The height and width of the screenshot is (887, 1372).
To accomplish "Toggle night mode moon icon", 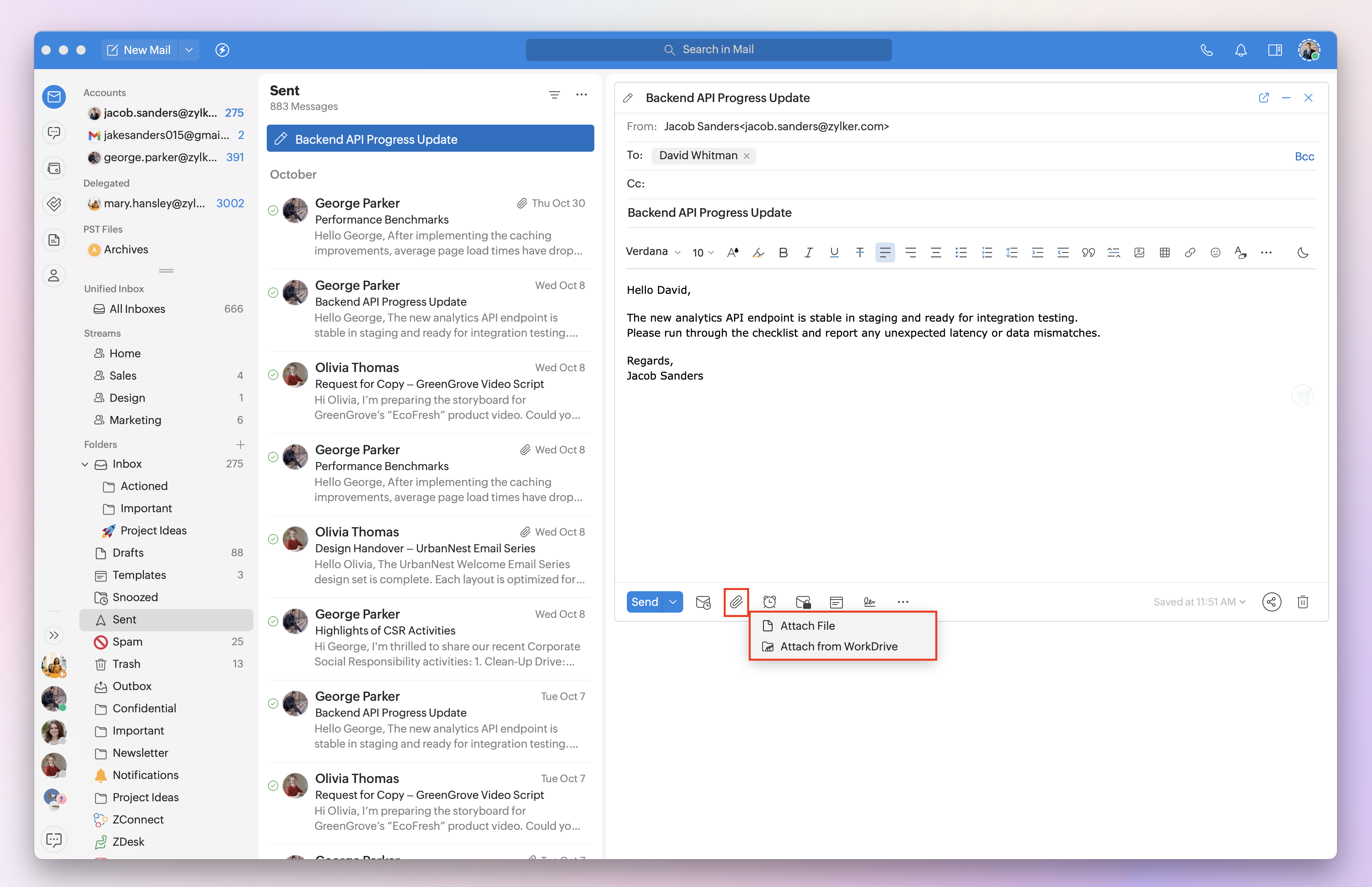I will 1303,252.
